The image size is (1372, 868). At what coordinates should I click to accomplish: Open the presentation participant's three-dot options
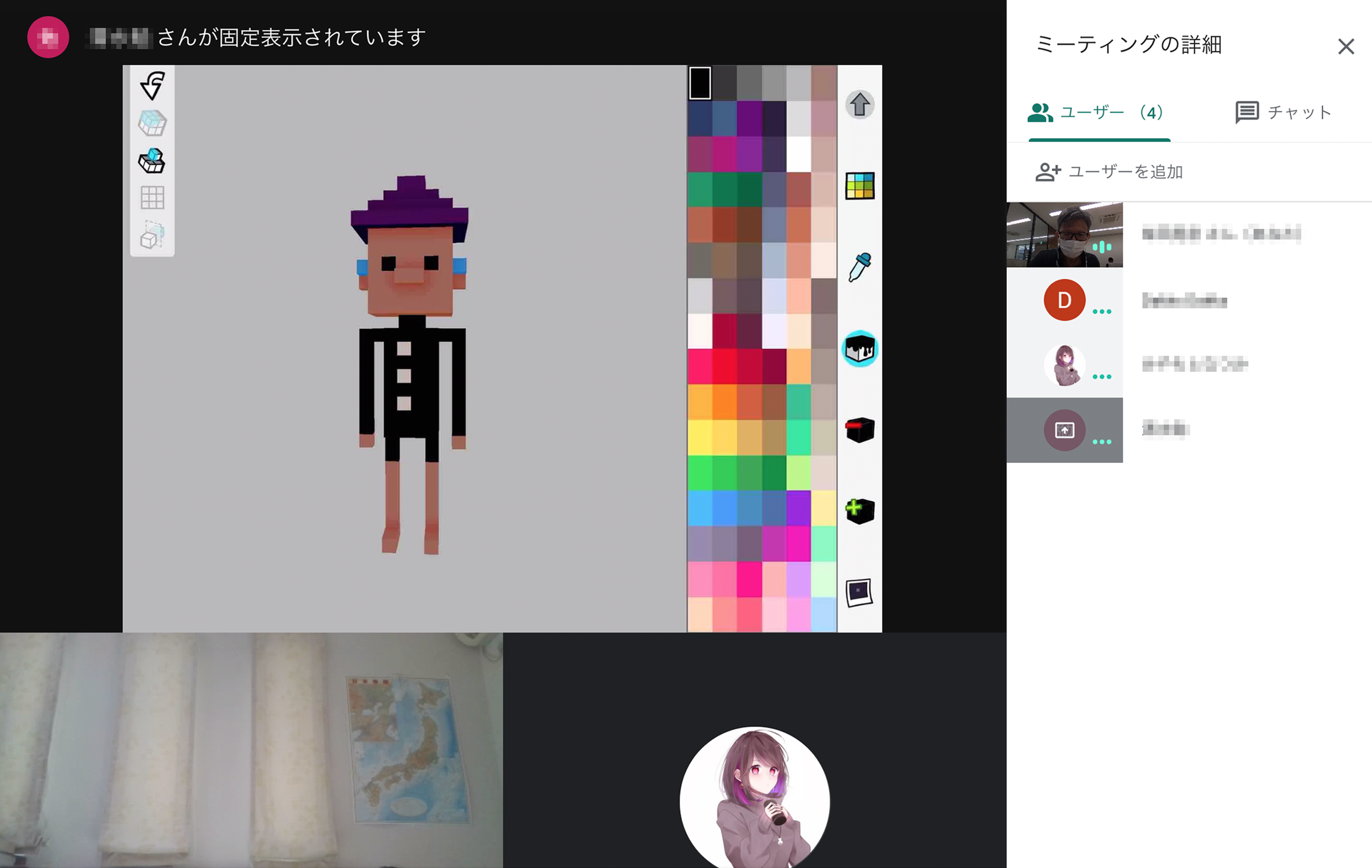click(1101, 441)
